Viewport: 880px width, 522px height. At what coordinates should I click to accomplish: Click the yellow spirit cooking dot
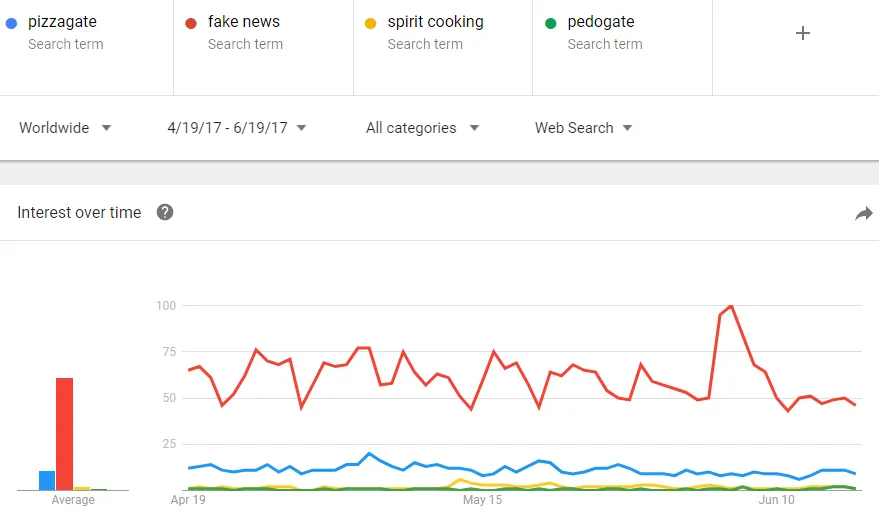(x=370, y=23)
